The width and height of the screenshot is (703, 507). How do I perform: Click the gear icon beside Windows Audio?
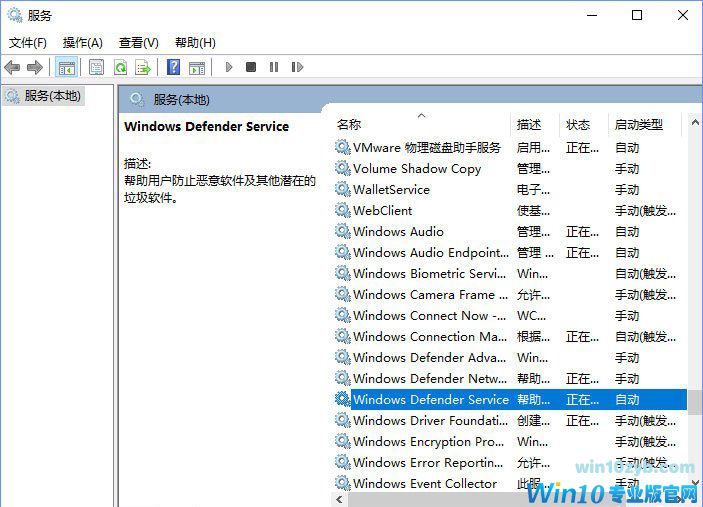[x=343, y=231]
